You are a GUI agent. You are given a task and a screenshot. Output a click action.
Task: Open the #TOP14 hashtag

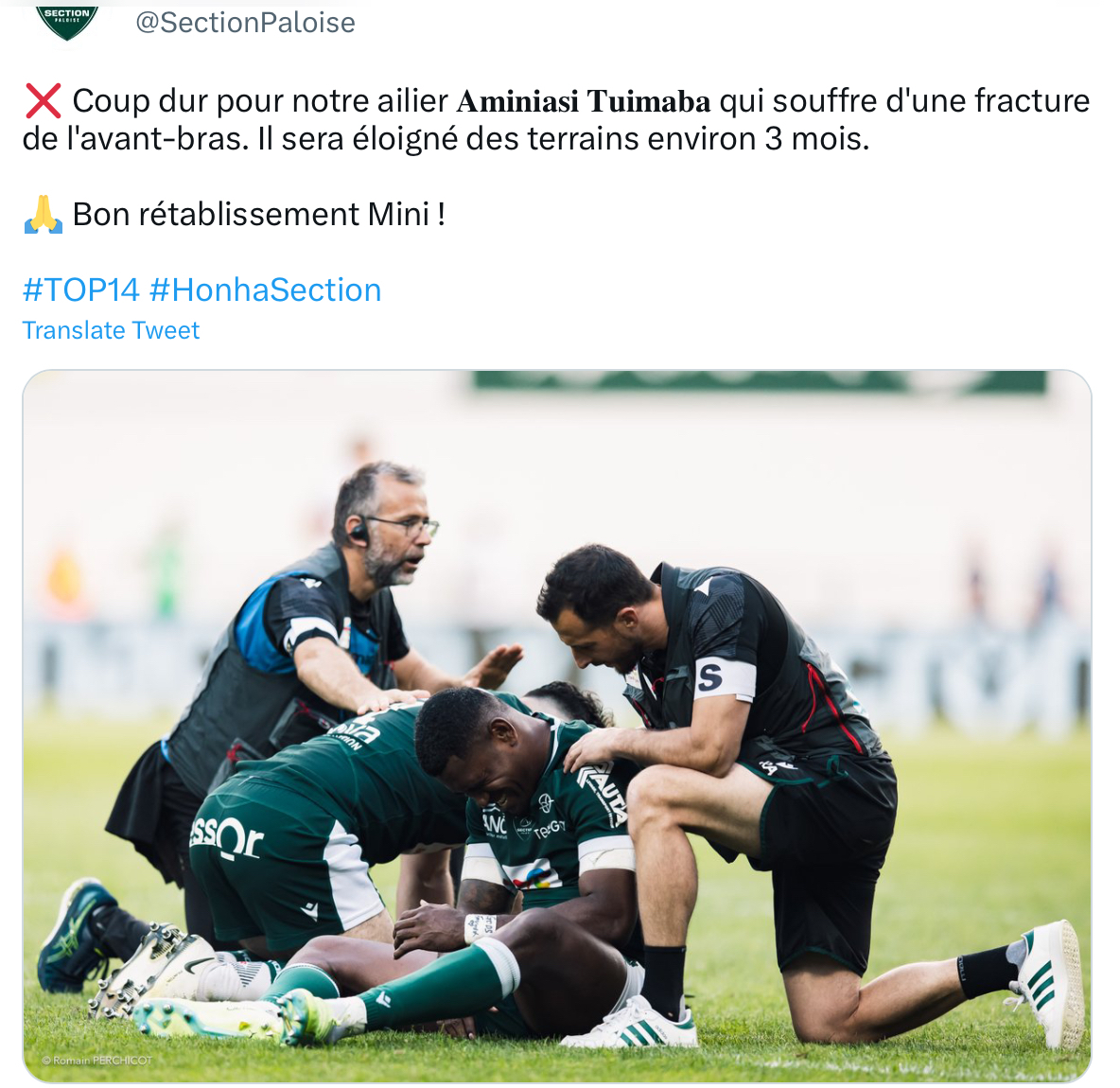click(x=80, y=290)
